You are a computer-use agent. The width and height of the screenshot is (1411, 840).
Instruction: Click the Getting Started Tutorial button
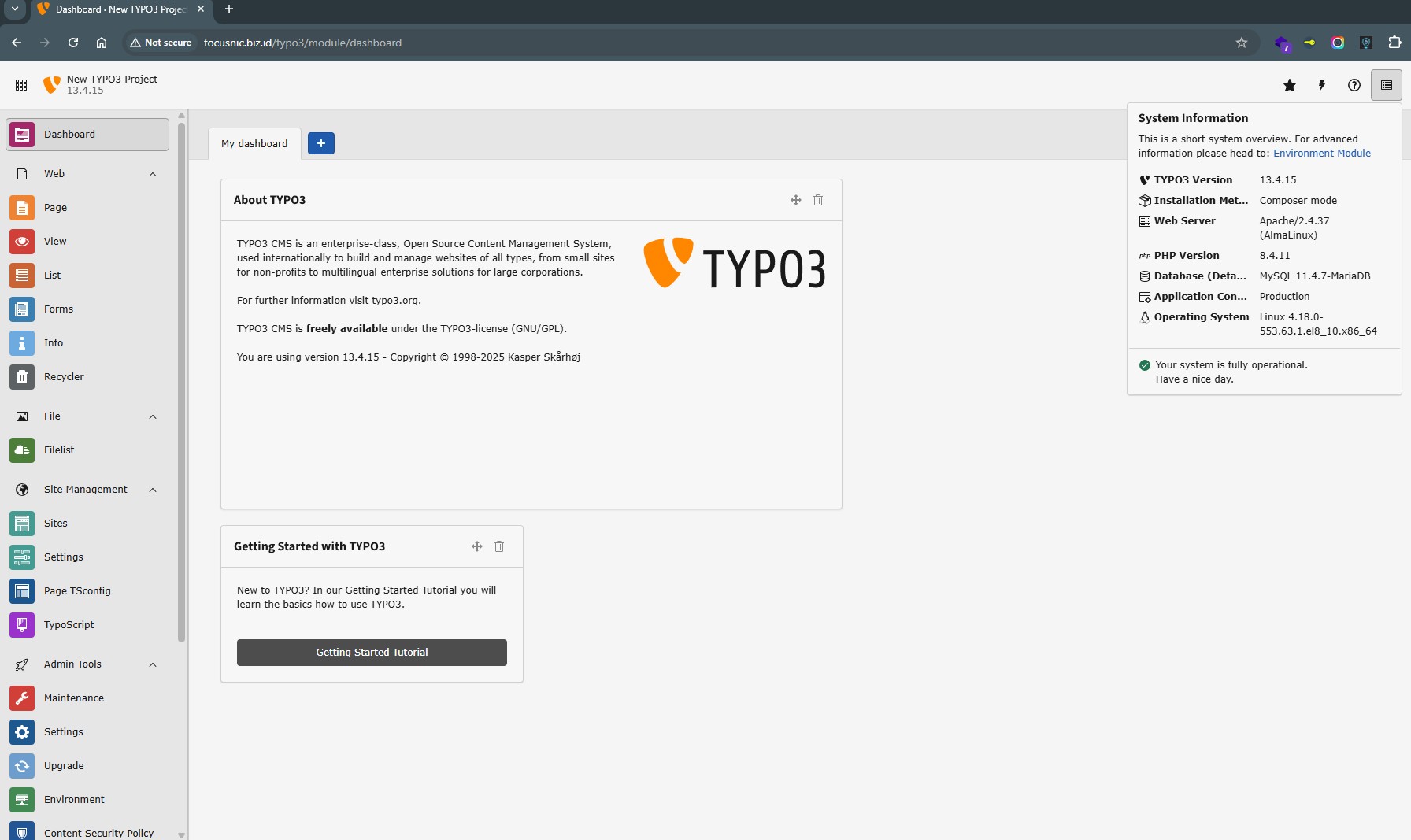[372, 653]
